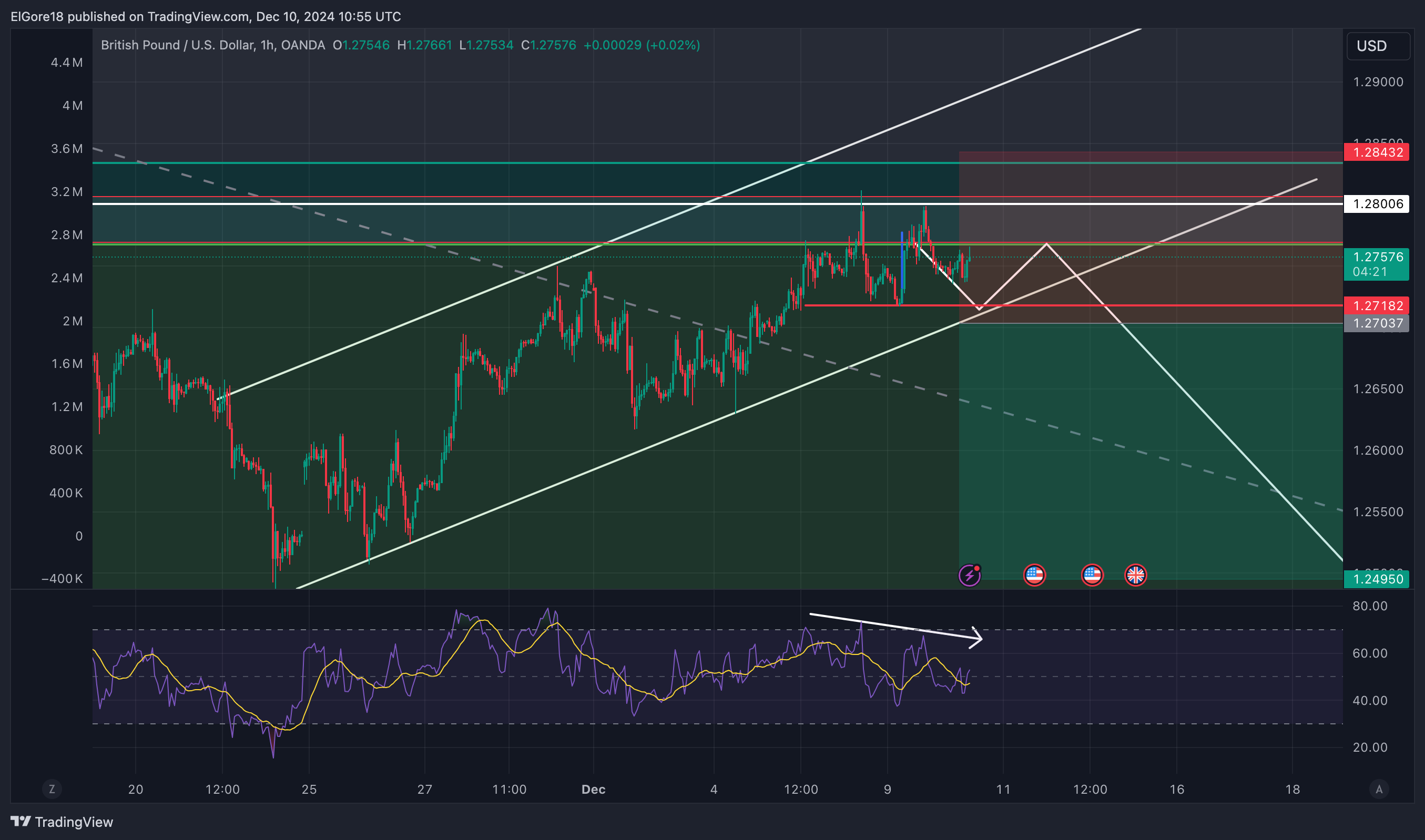
Task: Open the USD currency selector
Action: [1378, 46]
